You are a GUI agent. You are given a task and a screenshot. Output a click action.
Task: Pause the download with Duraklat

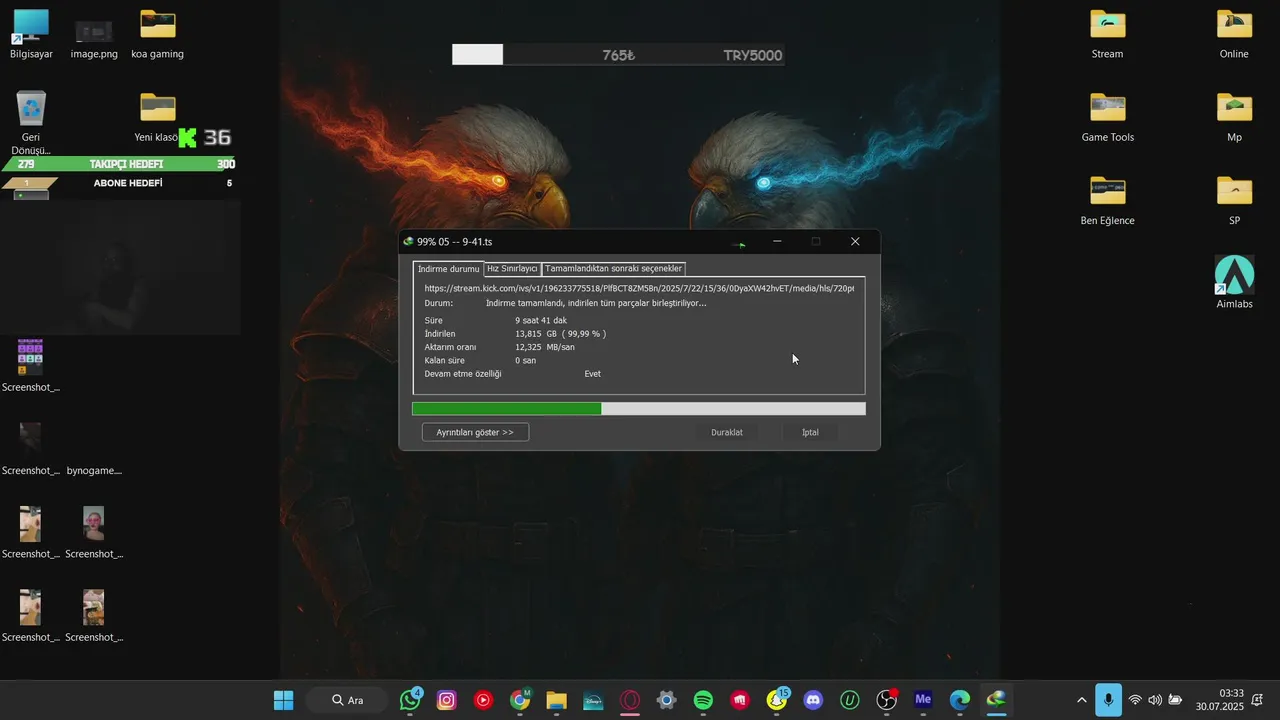tap(727, 432)
